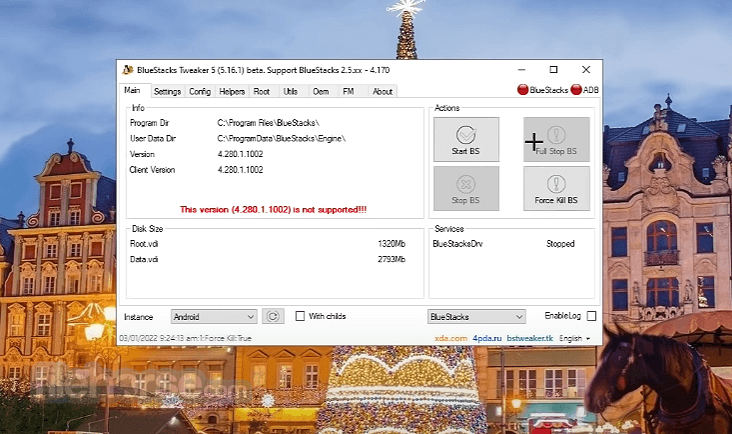
Task: Click the ADB red status indicator
Action: (576, 90)
